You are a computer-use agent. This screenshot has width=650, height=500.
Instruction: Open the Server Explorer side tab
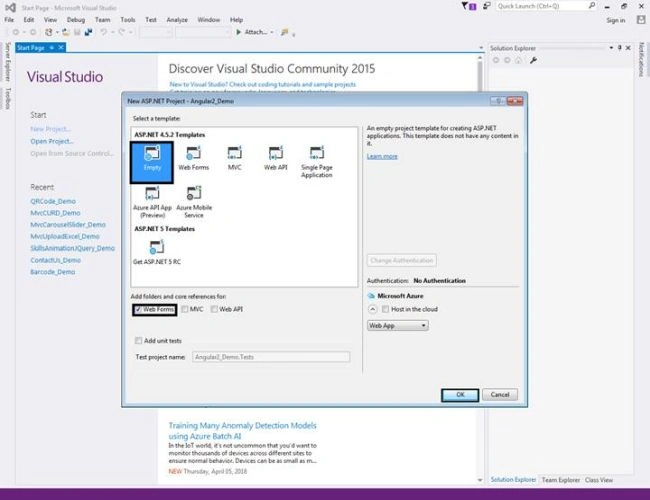[x=7, y=62]
